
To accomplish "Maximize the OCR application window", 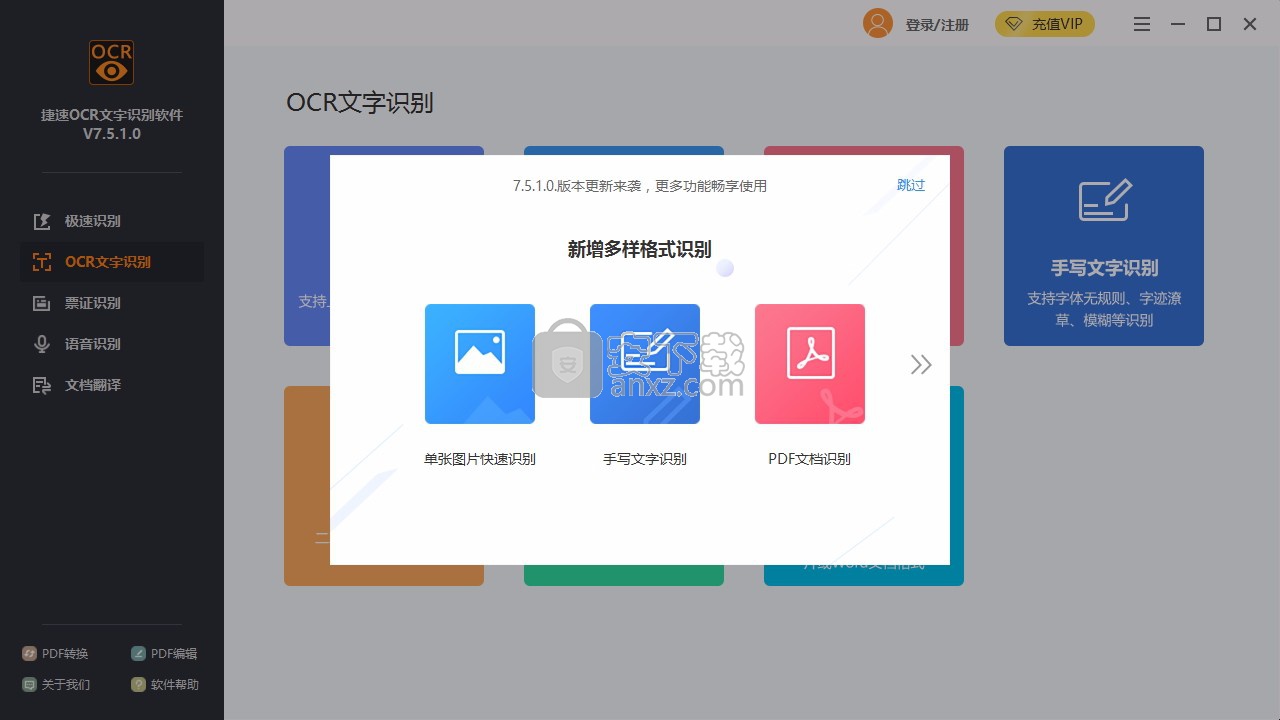I will (1214, 24).
